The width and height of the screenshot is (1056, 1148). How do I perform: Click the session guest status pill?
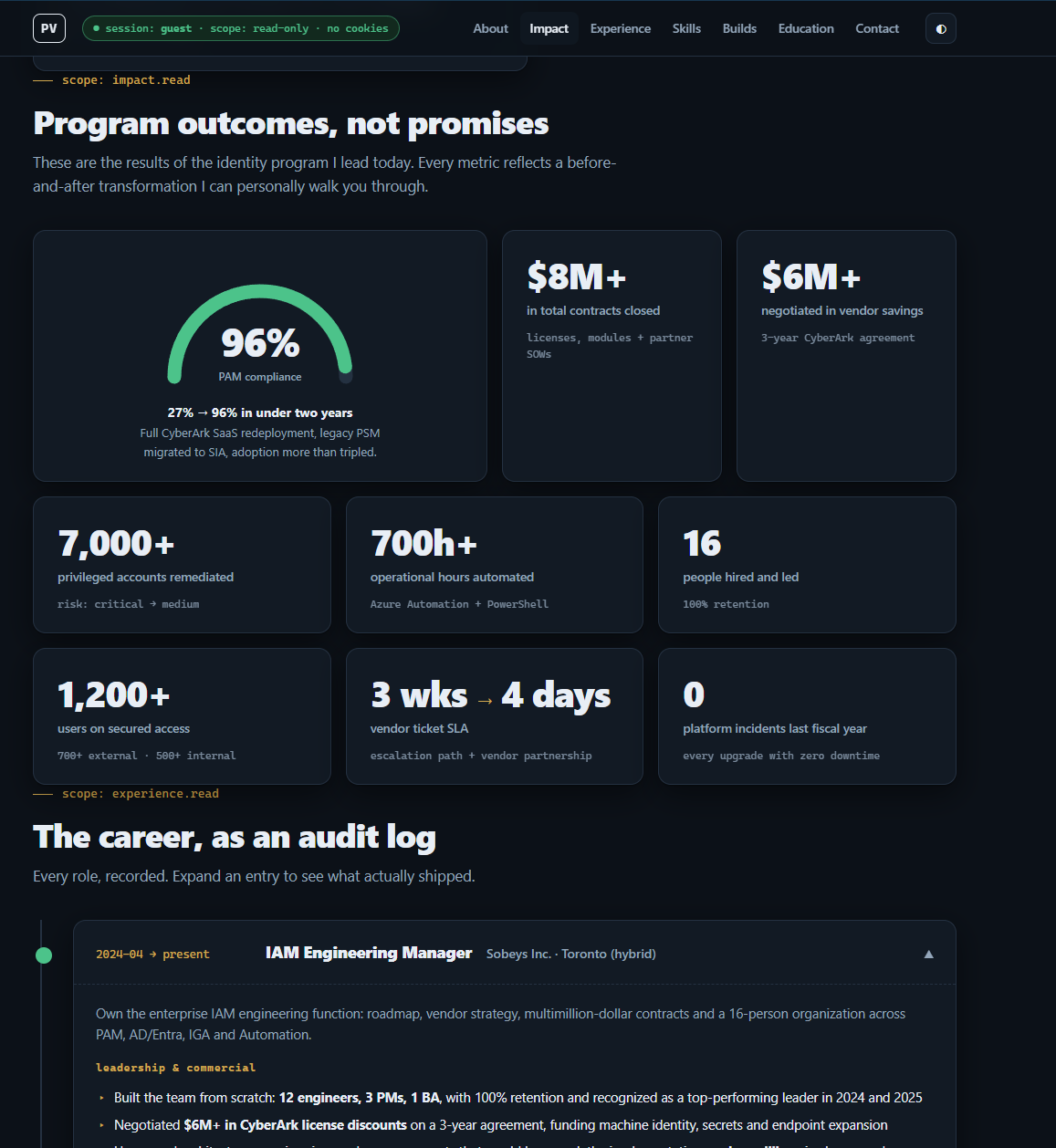pyautogui.click(x=241, y=28)
